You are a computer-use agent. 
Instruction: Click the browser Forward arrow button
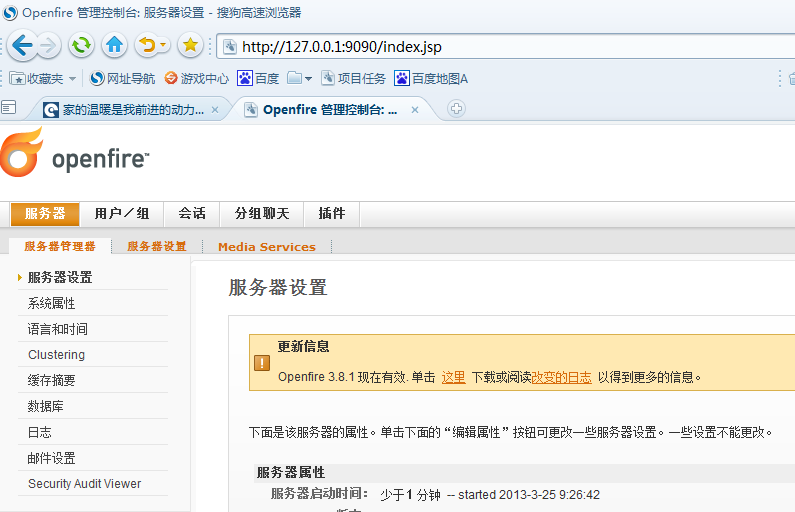pos(49,46)
